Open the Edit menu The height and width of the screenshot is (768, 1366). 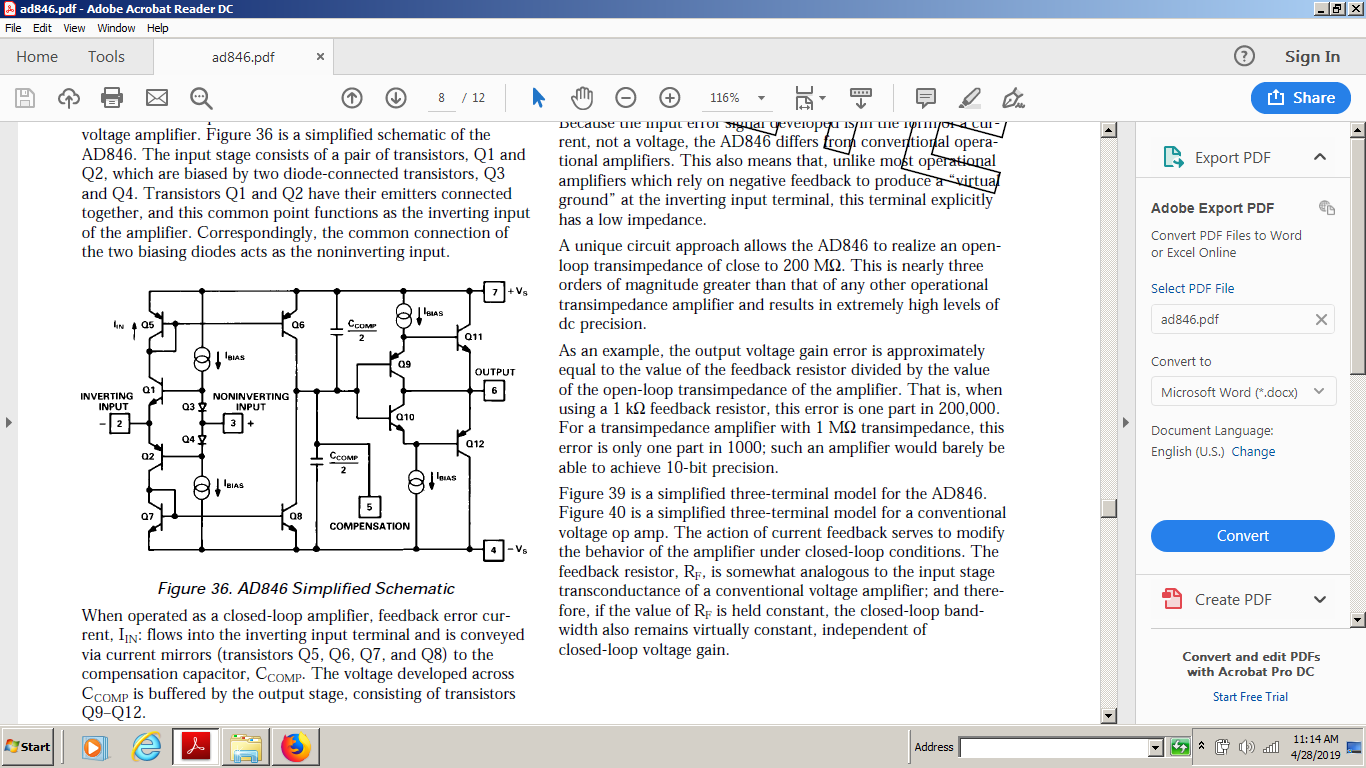click(x=43, y=28)
